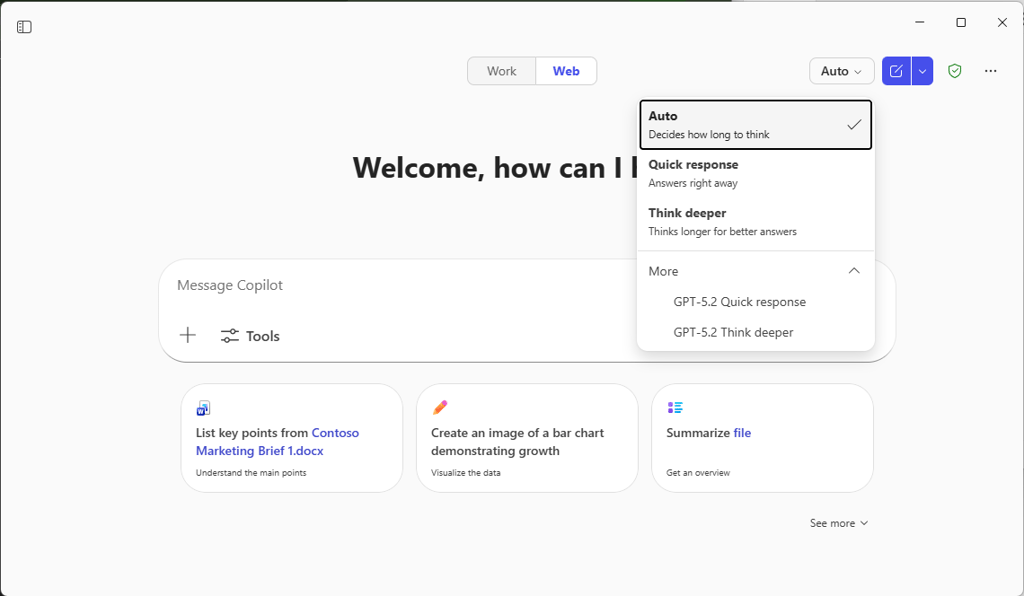Open List key points from Contoso card

(x=292, y=438)
